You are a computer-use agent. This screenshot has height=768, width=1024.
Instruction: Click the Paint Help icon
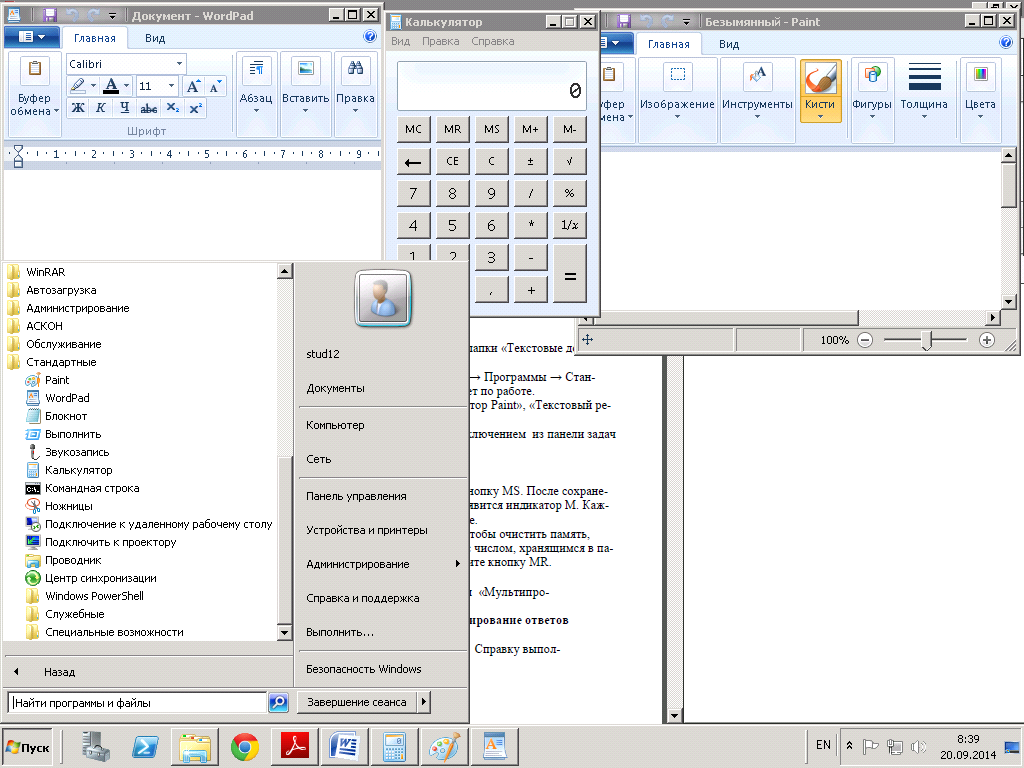[x=1006, y=42]
